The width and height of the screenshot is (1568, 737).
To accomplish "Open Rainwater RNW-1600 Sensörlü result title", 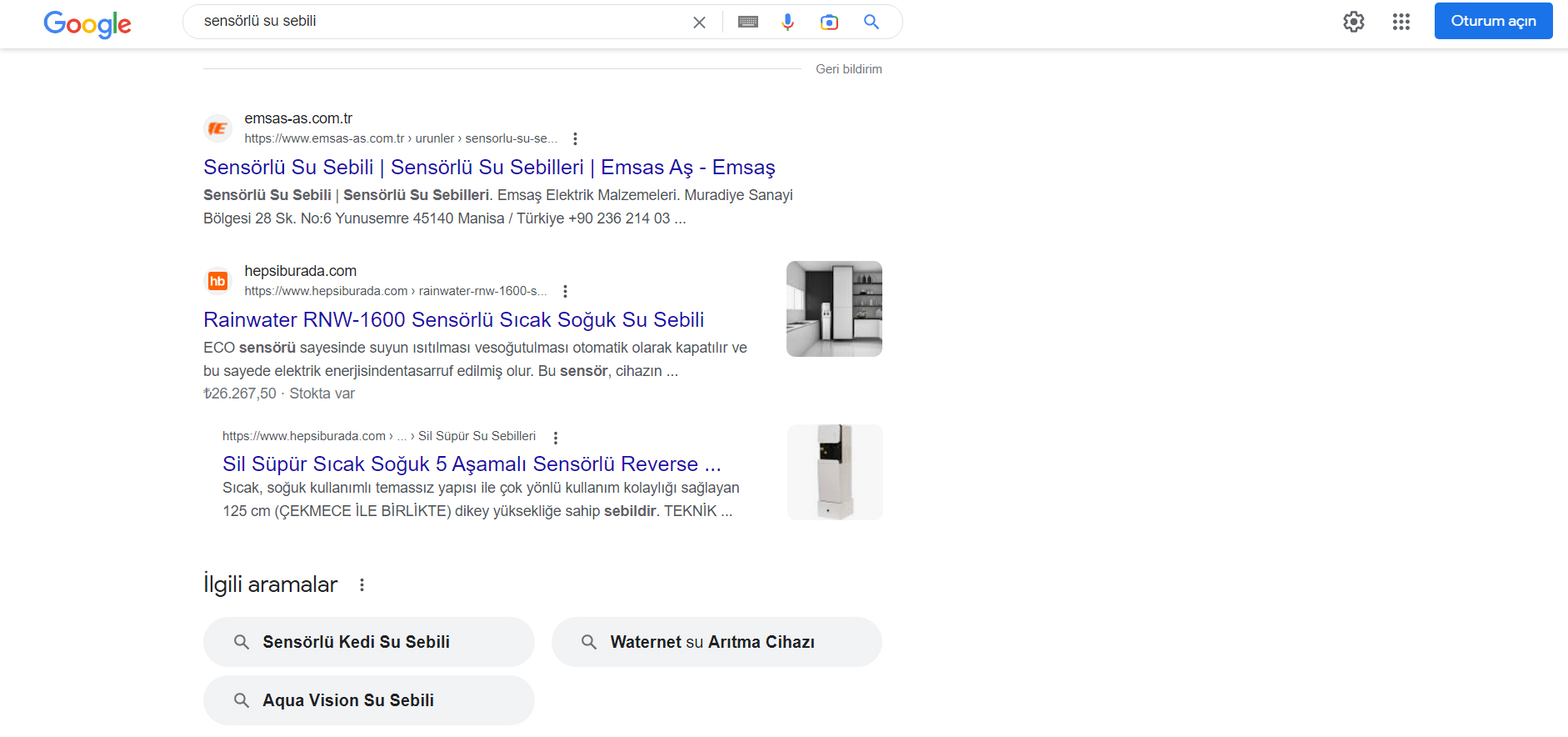I will pyautogui.click(x=454, y=320).
